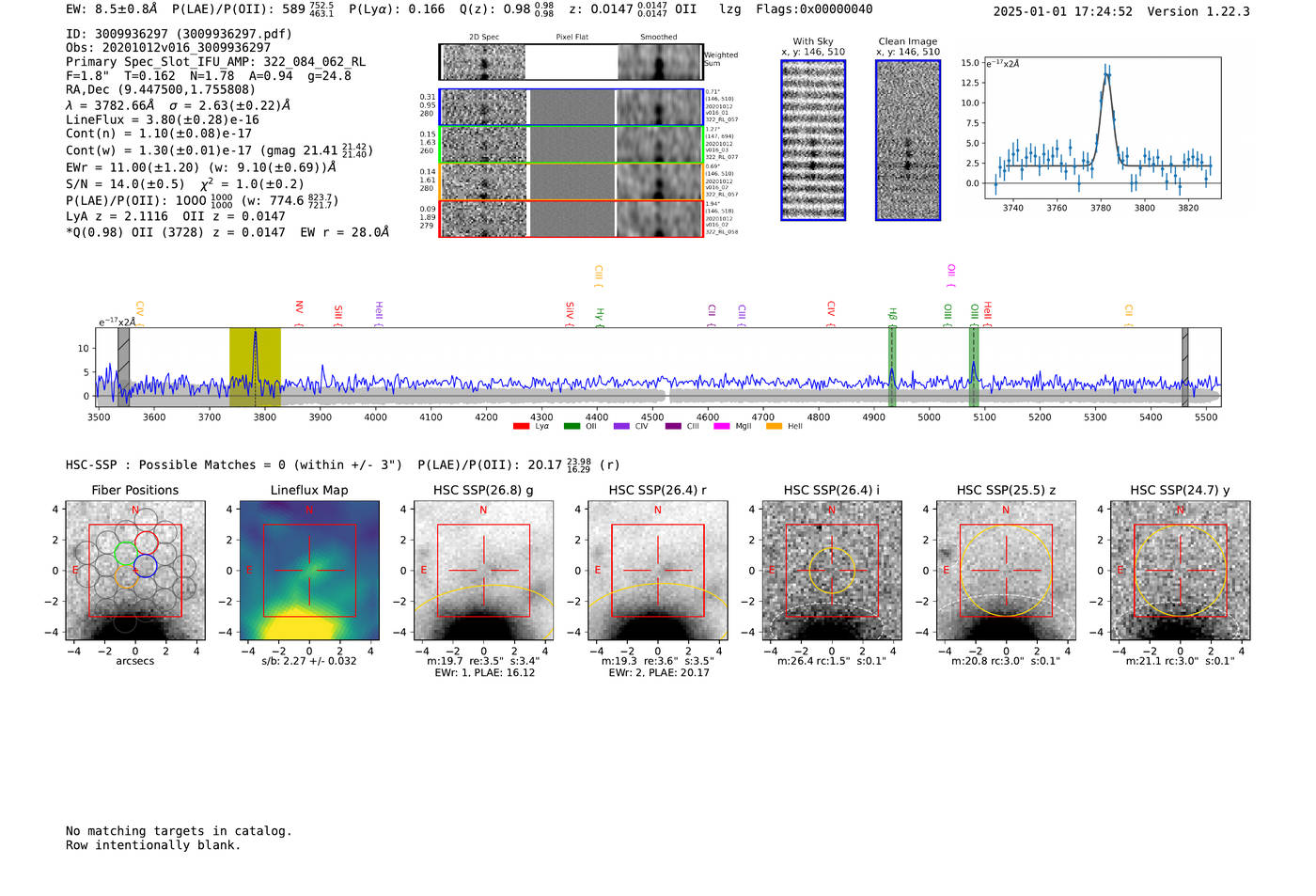Select the HSC SSP(26.8) g cutout
This screenshot has width=1316, height=896.
tap(483, 571)
